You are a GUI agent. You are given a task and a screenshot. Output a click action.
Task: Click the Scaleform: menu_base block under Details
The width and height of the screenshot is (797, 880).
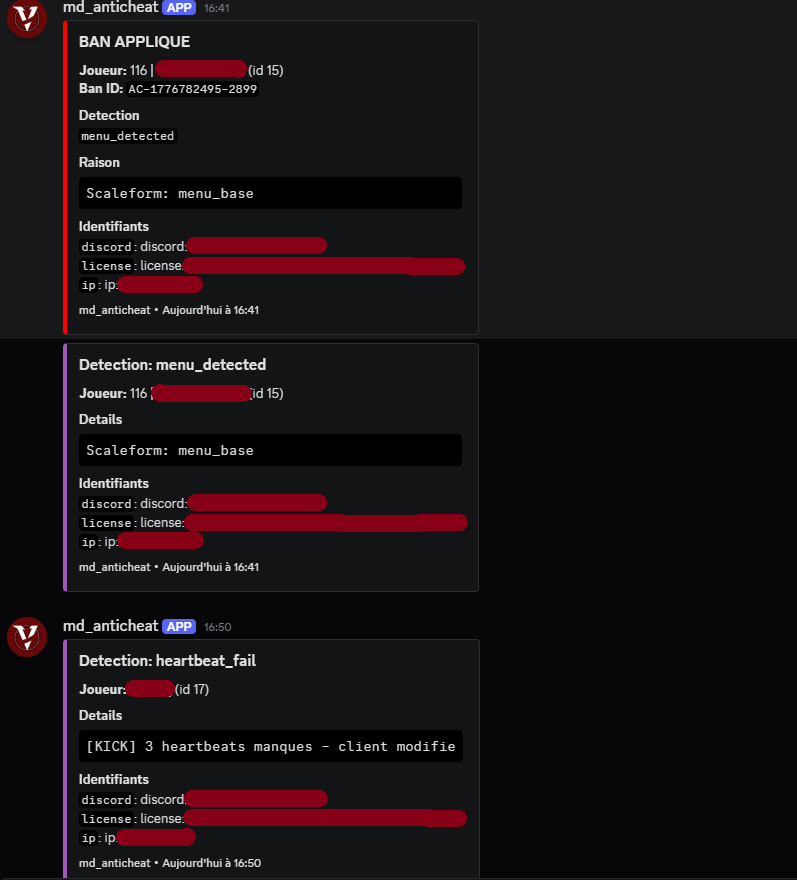(x=271, y=450)
